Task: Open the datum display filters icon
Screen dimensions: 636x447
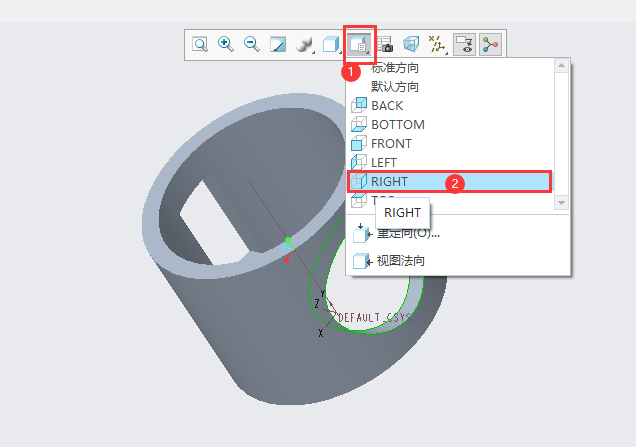Action: point(437,44)
